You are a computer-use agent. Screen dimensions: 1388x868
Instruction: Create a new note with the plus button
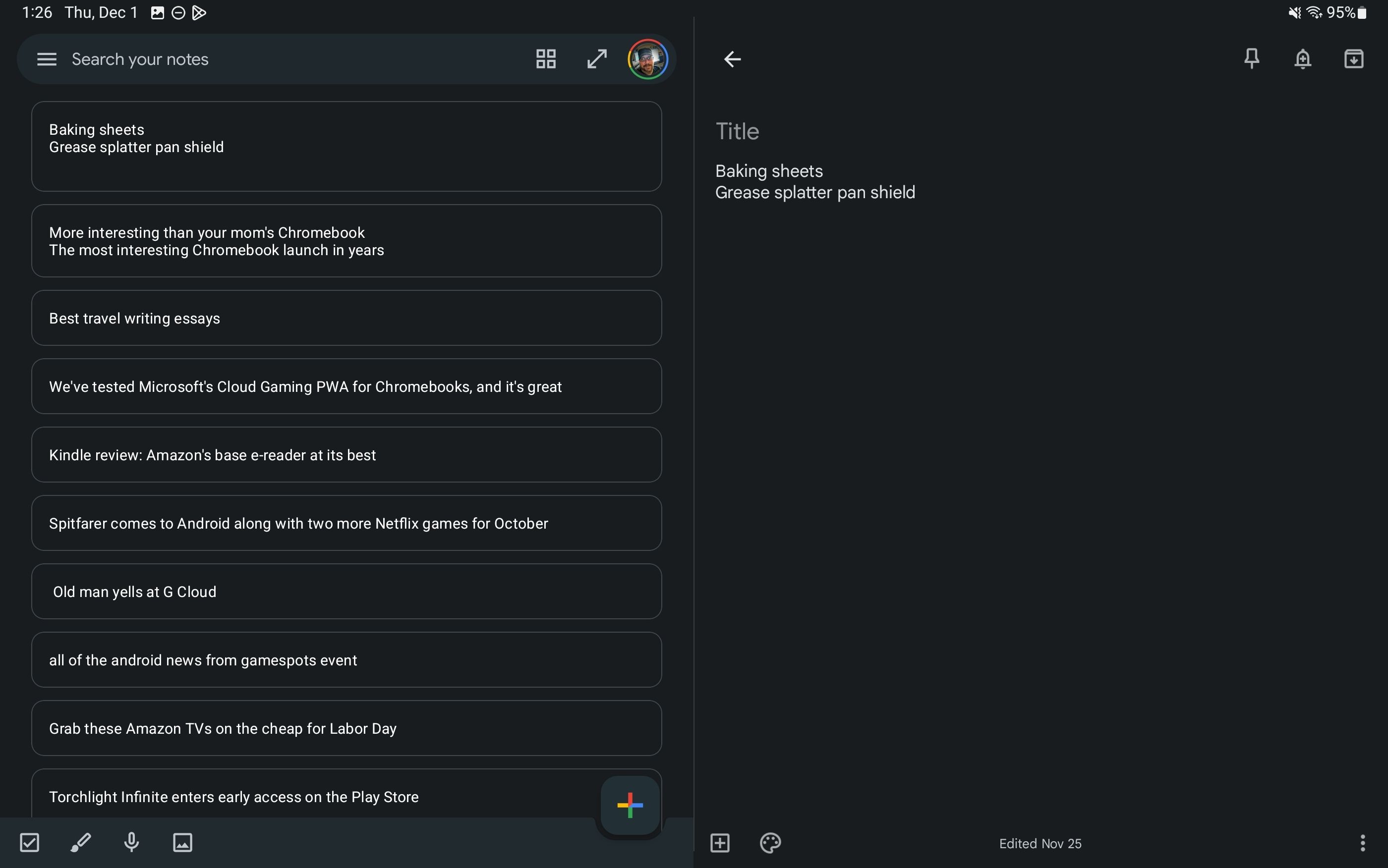[x=630, y=806]
